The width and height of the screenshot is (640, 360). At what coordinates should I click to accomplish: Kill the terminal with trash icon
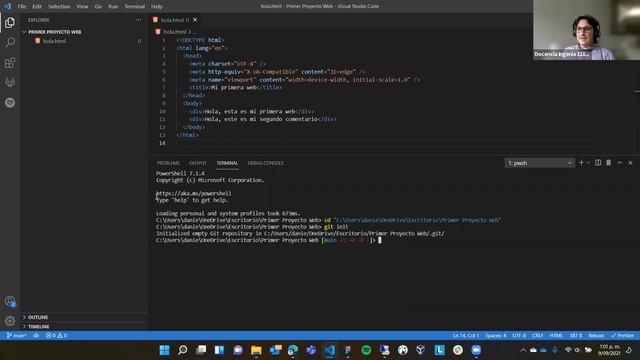click(609, 163)
